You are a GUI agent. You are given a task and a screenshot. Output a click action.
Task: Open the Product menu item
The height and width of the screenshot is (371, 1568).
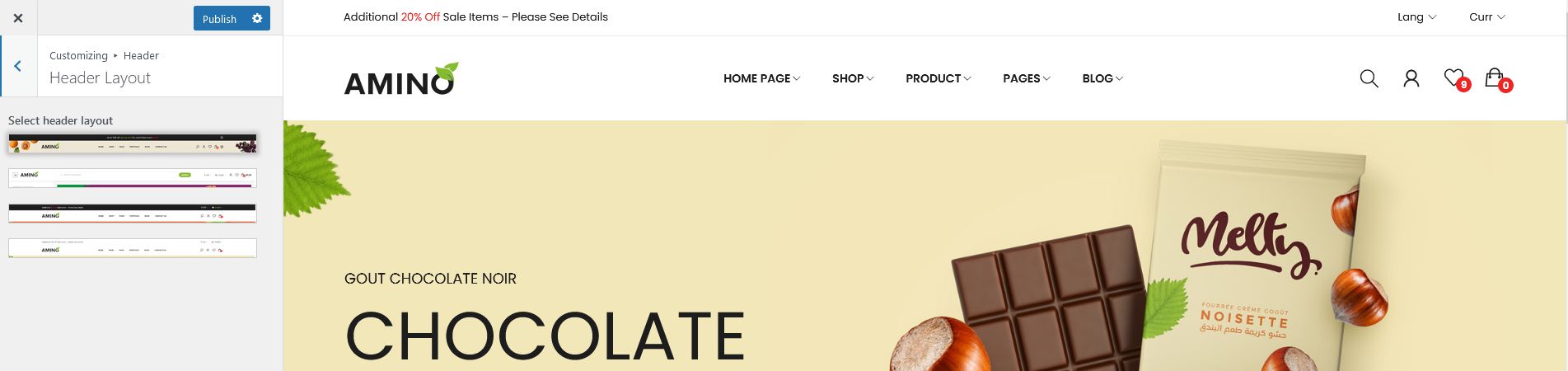click(x=938, y=78)
